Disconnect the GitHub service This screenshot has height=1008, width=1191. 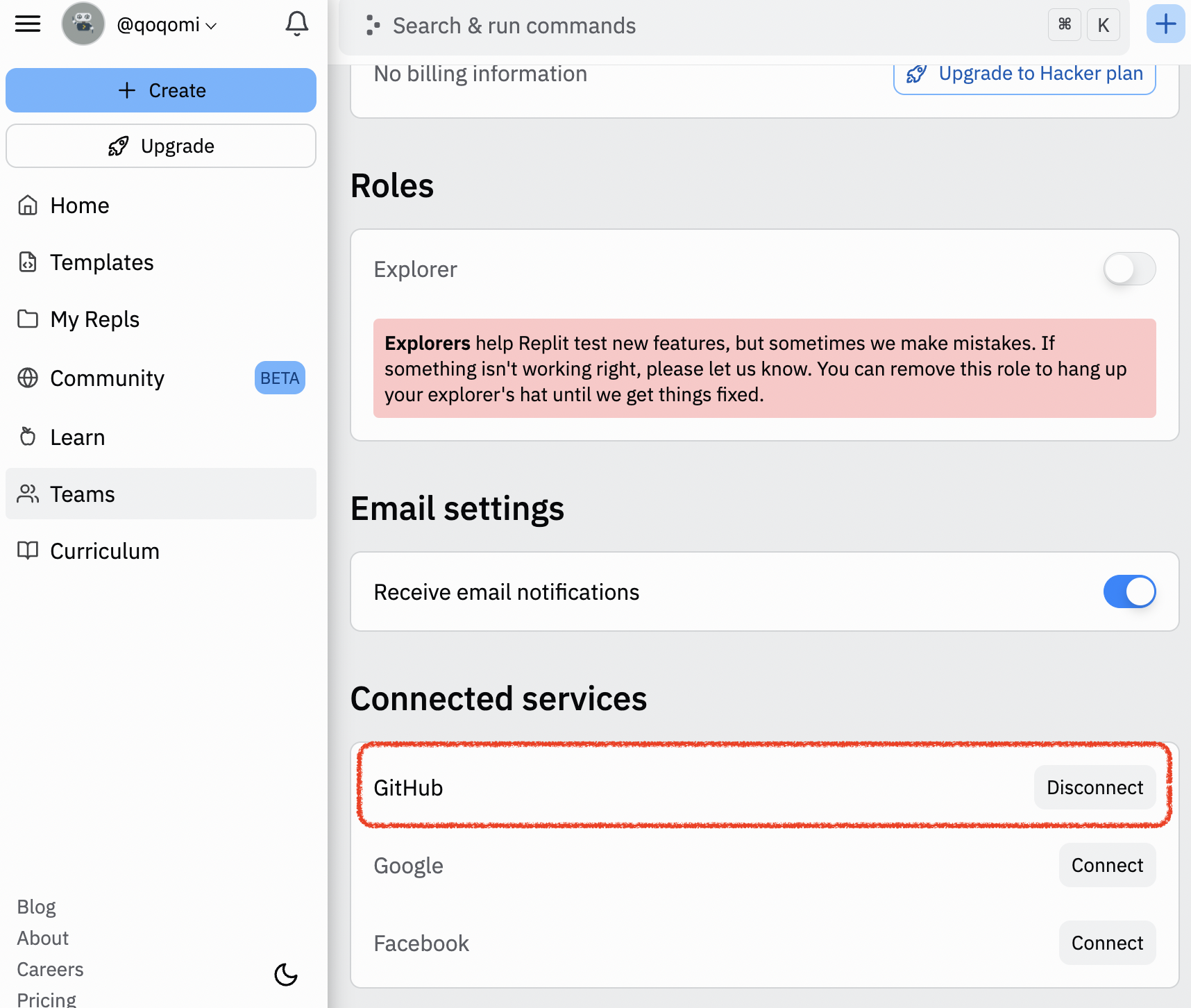click(1095, 787)
